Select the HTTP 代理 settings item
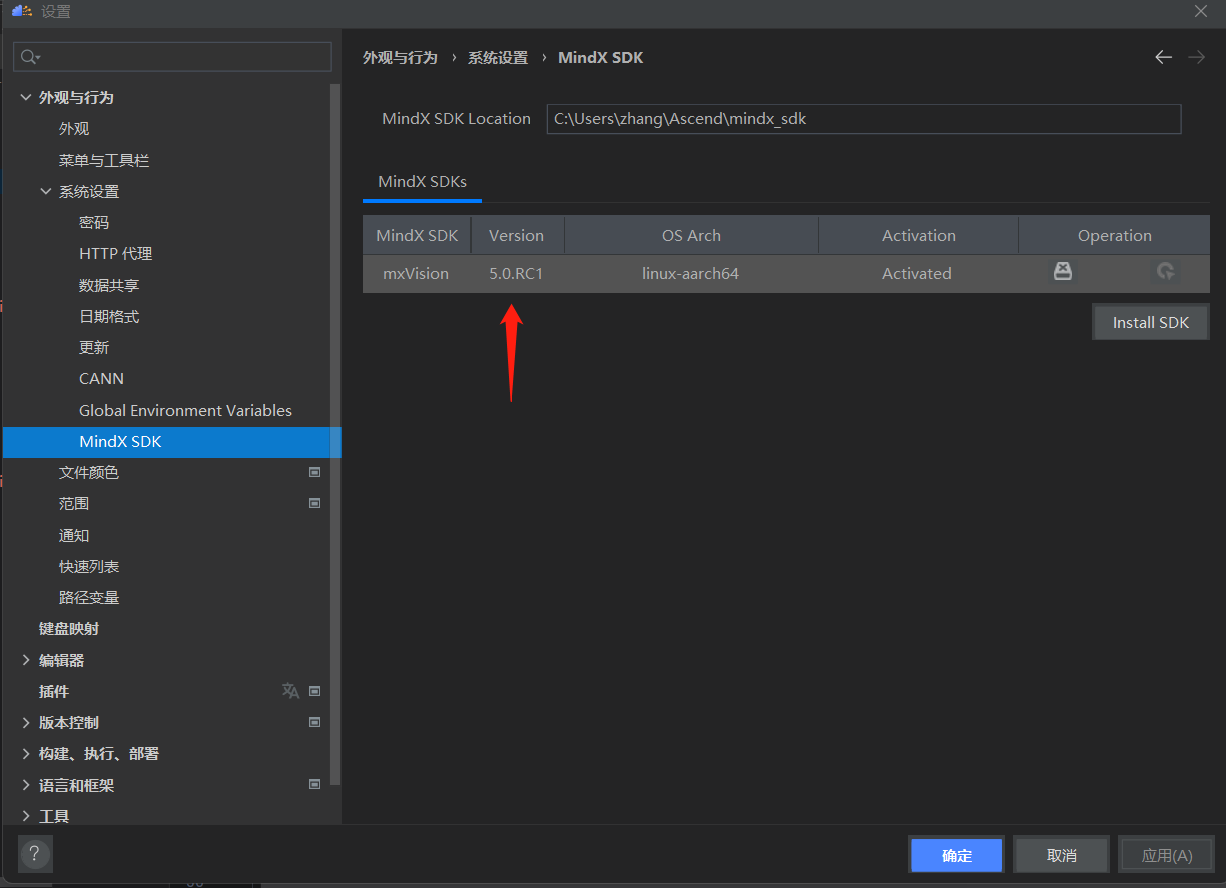This screenshot has width=1226, height=888. click(116, 254)
